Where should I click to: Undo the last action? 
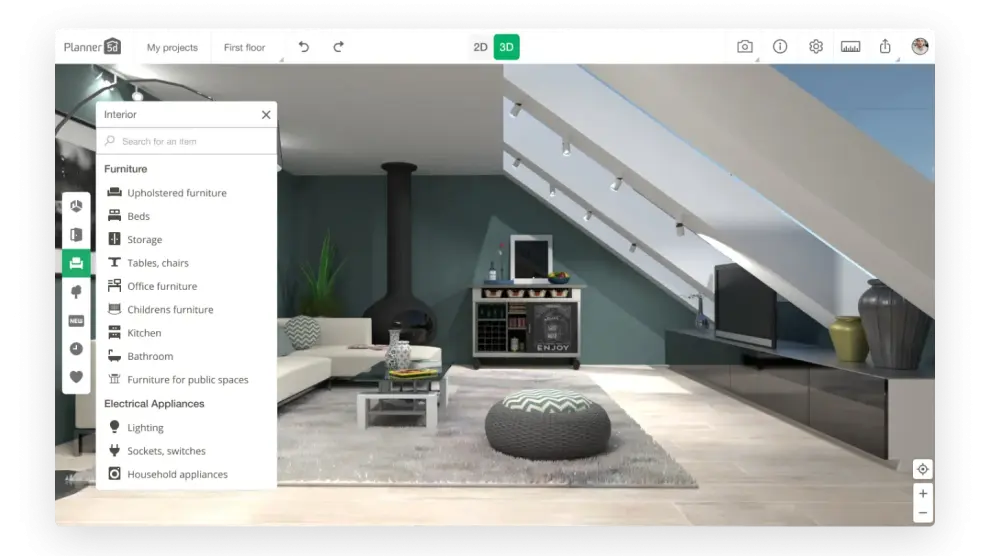(304, 47)
